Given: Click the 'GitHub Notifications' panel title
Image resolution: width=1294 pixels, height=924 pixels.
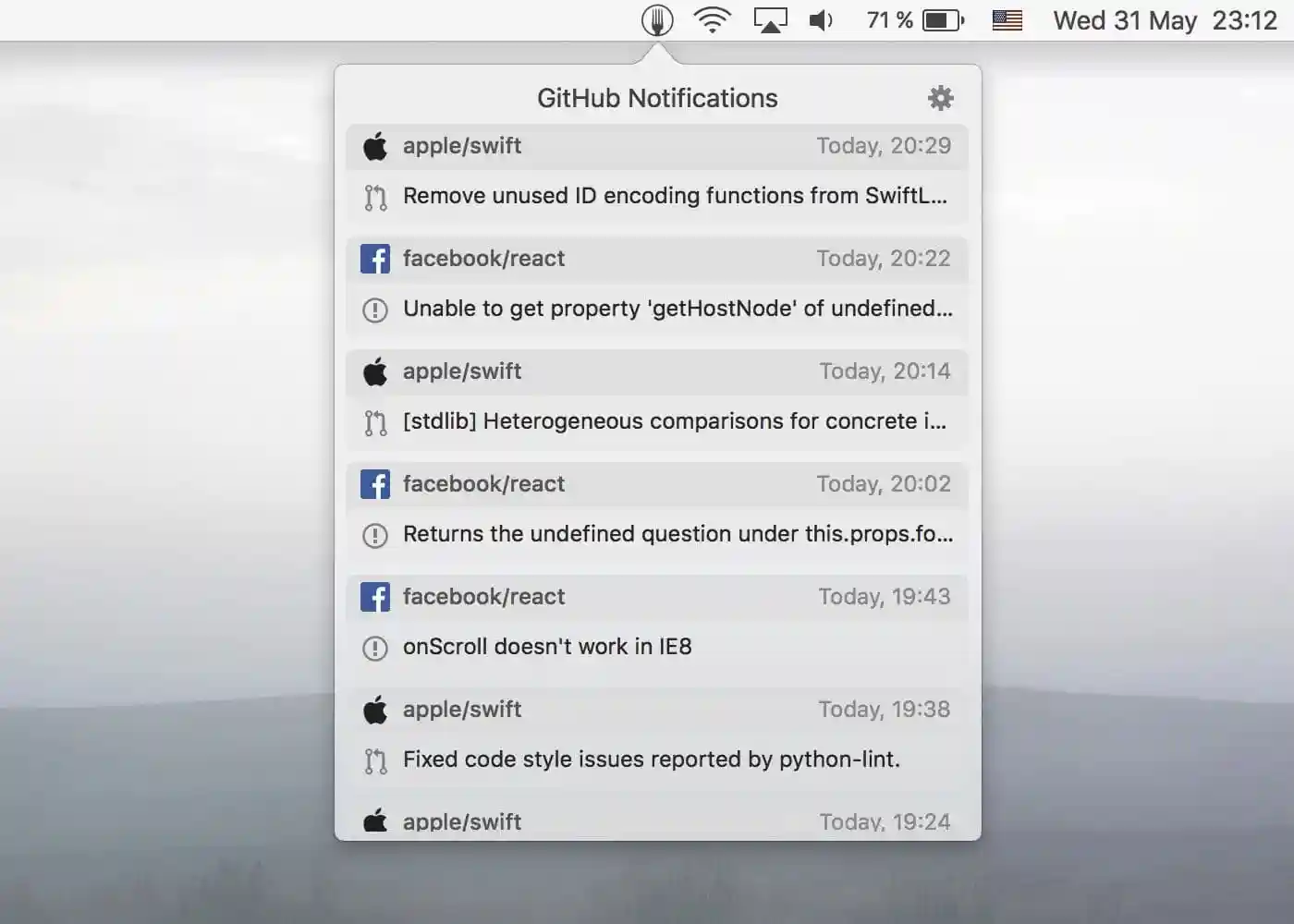Looking at the screenshot, I should coord(657,97).
